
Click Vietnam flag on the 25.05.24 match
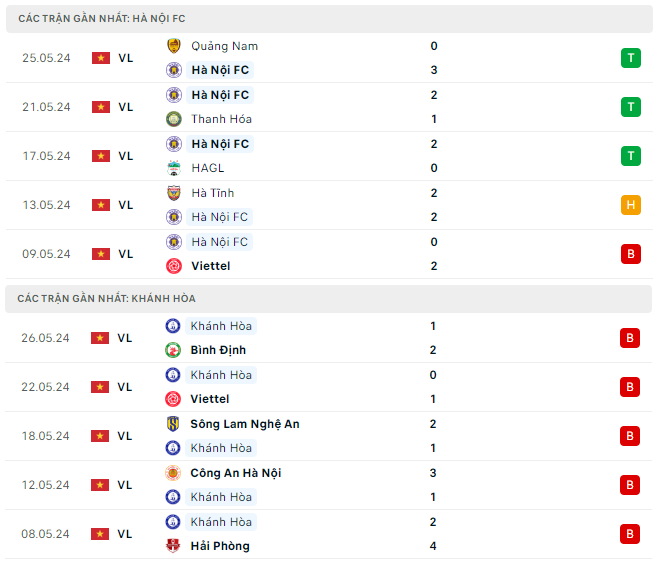coord(100,58)
